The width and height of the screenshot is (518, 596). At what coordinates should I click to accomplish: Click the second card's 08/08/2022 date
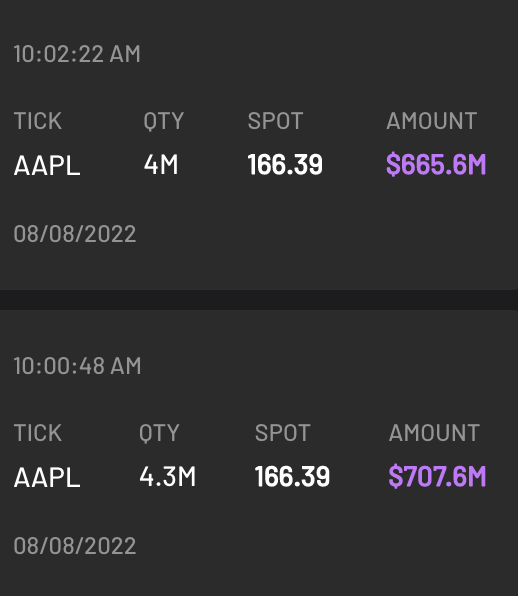pos(75,545)
